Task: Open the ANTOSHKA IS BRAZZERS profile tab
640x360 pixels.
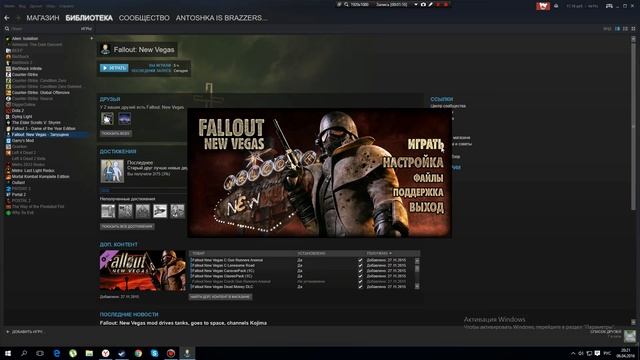Action: point(222,18)
